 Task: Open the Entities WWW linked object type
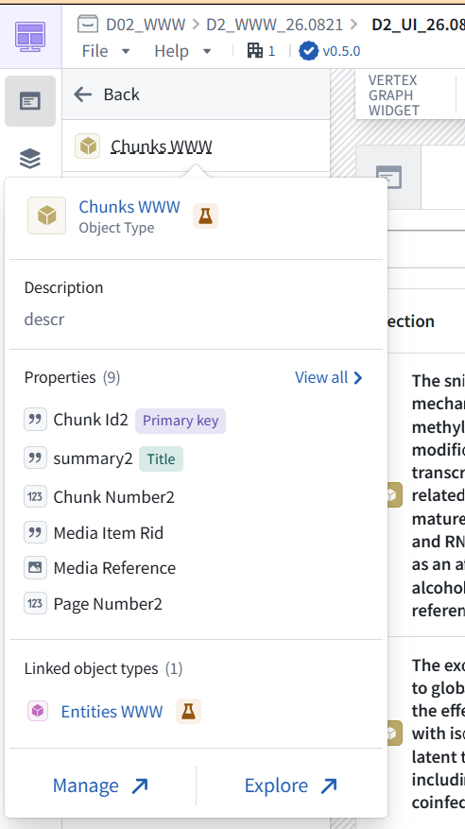(x=112, y=711)
